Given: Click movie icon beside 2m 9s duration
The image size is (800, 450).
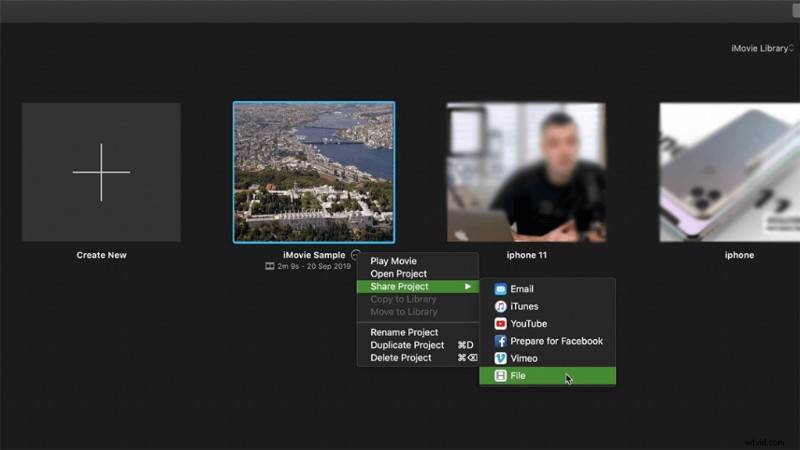Looking at the screenshot, I should click(x=270, y=266).
